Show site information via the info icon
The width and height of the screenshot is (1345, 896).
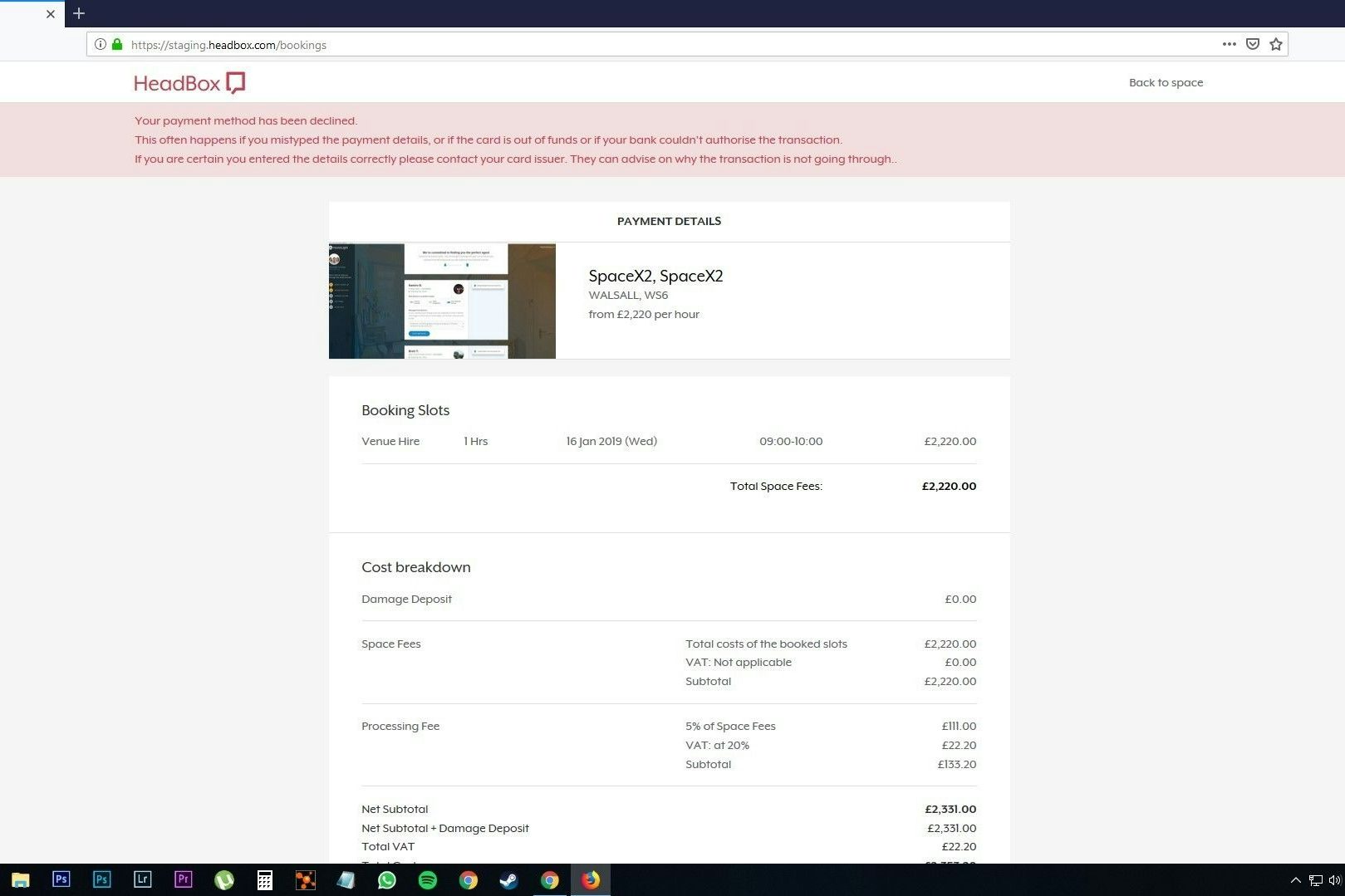[x=101, y=45]
